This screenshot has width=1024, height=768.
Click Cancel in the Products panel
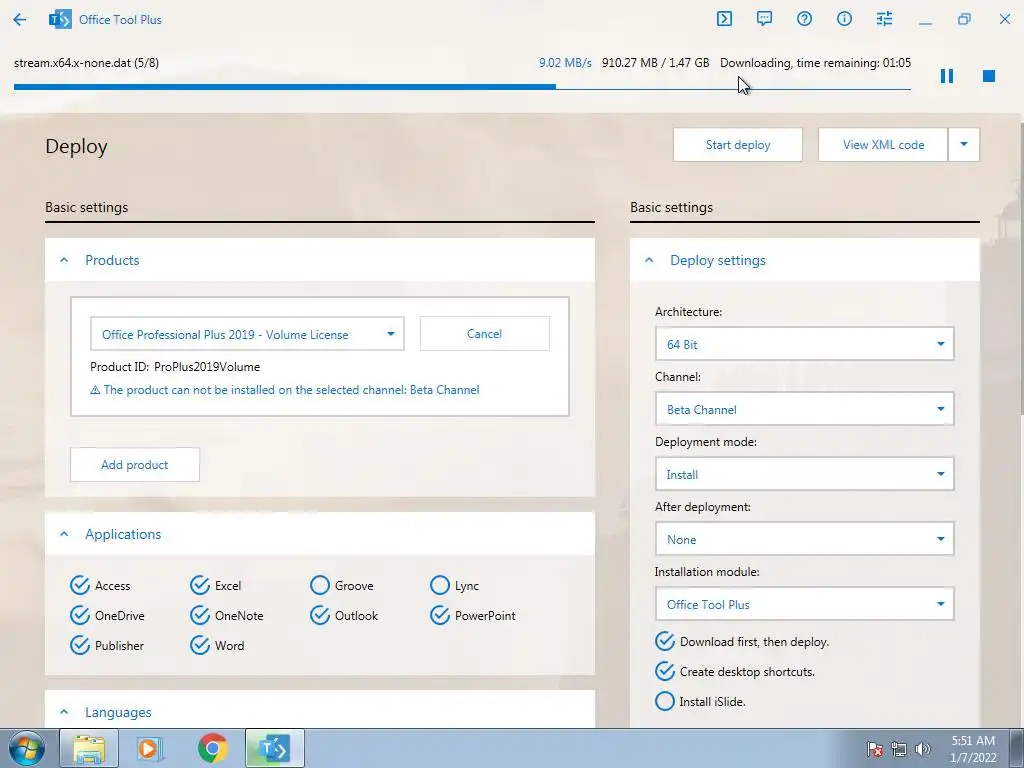point(485,334)
